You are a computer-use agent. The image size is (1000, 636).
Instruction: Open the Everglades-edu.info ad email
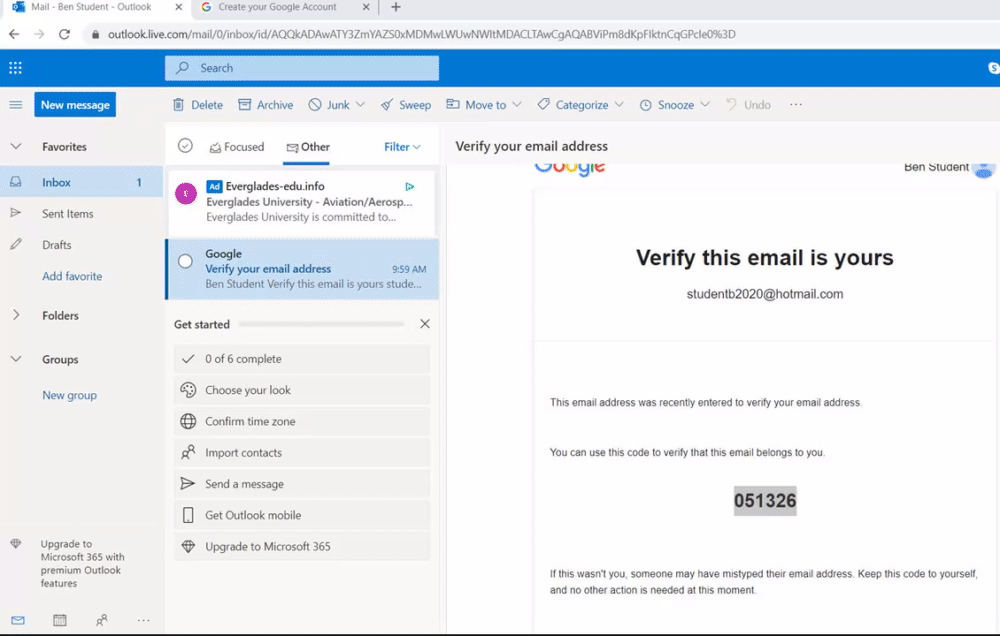coord(302,202)
